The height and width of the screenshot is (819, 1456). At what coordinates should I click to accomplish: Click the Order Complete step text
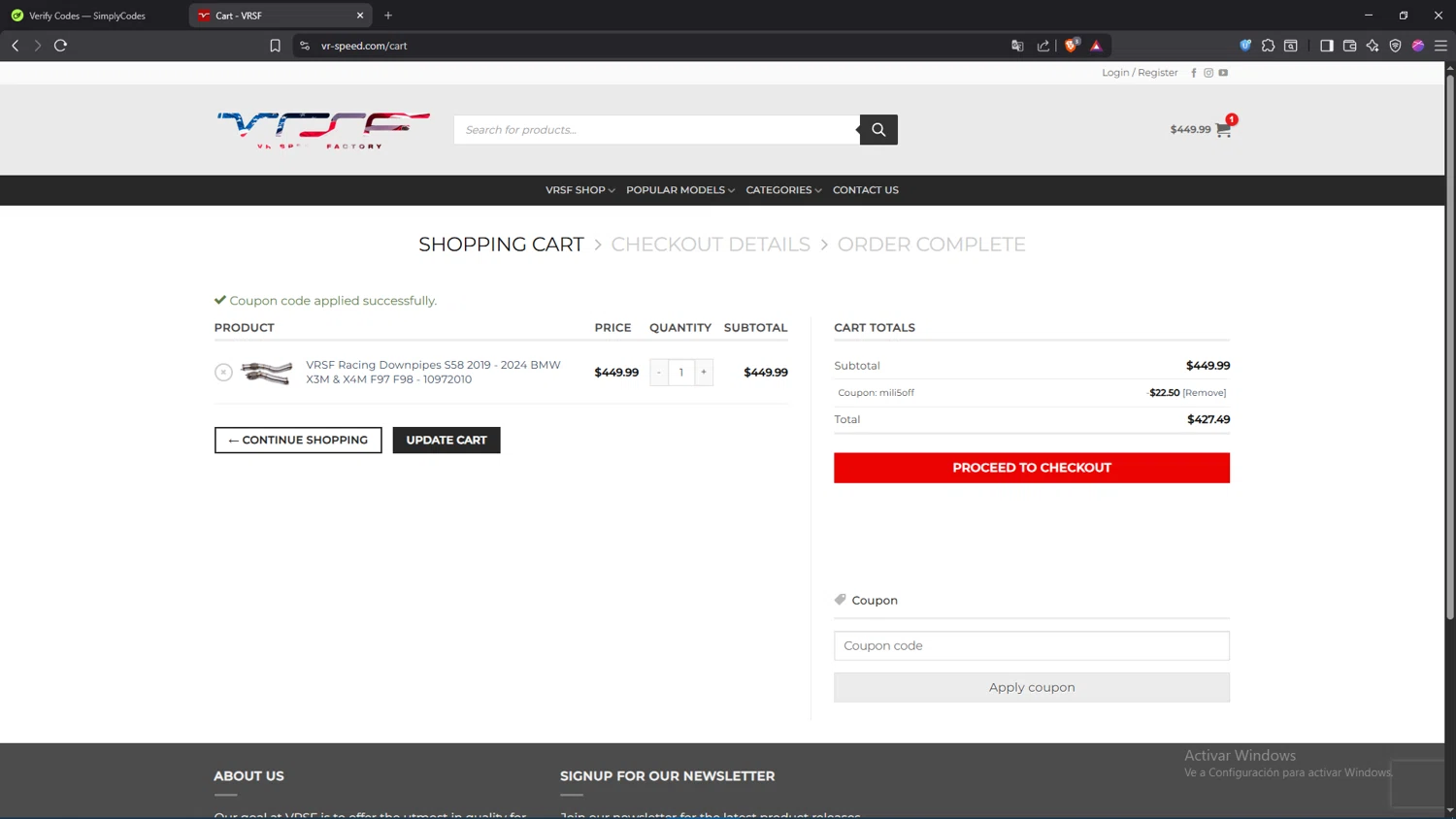(932, 245)
